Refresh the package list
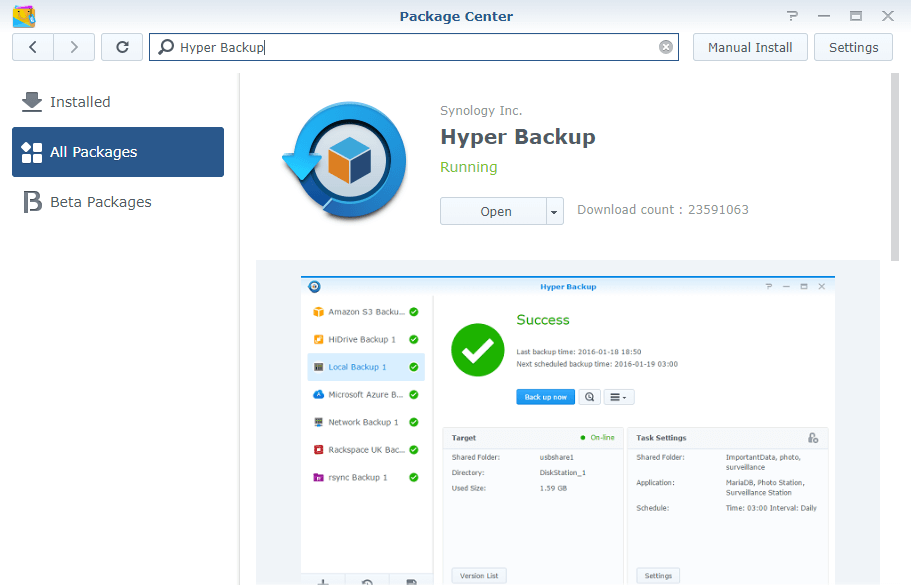 [122, 47]
